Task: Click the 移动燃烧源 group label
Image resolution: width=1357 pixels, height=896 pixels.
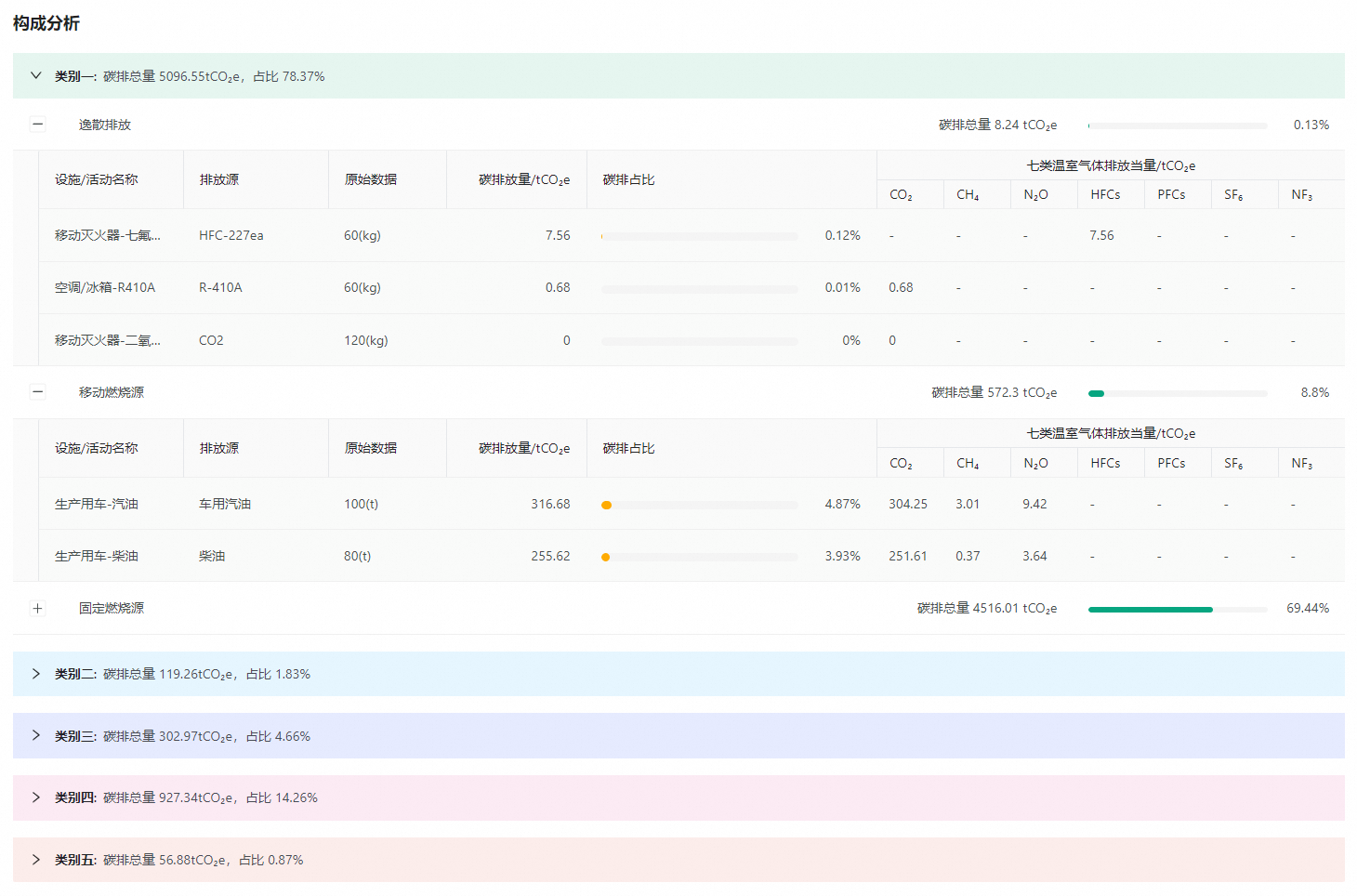Action: 112,392
